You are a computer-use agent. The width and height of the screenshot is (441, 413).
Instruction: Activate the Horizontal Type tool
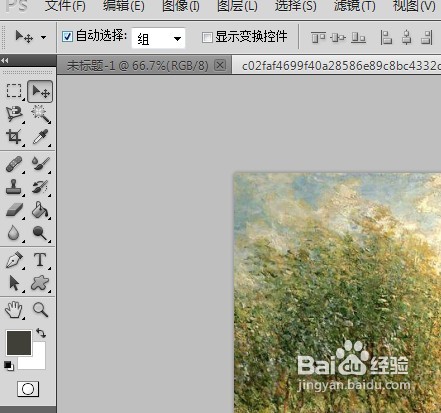tap(40, 260)
